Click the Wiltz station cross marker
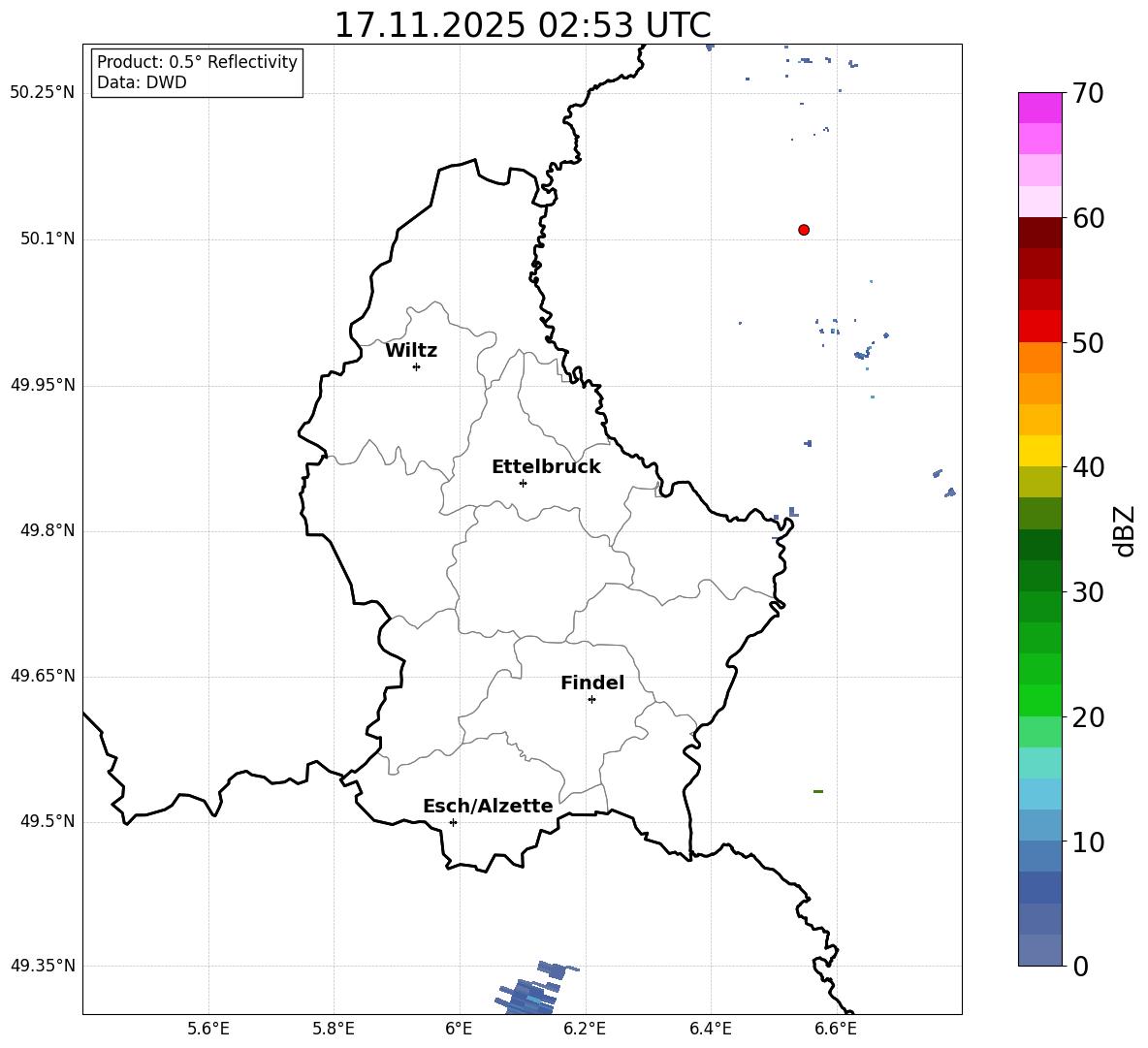The height and width of the screenshot is (1048, 1148). 417,366
